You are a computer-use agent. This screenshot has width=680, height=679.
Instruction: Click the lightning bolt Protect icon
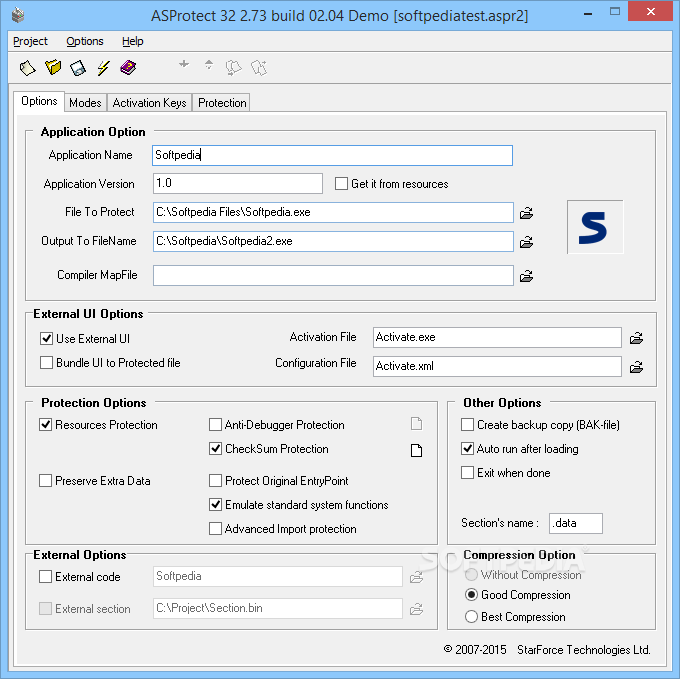coord(103,68)
